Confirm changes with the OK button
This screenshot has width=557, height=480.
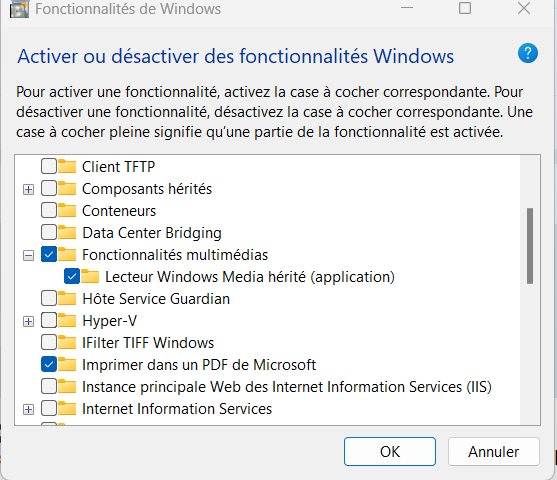point(390,452)
